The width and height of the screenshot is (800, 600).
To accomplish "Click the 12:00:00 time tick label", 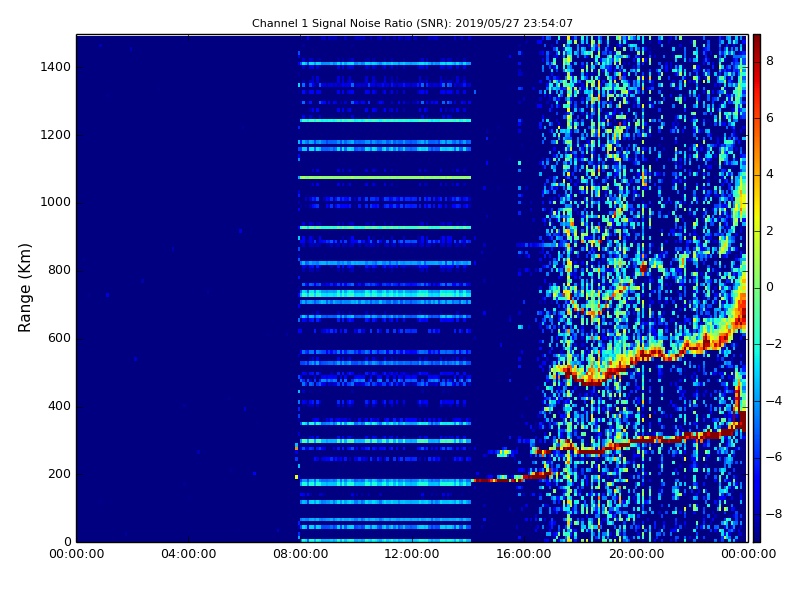I will [412, 554].
